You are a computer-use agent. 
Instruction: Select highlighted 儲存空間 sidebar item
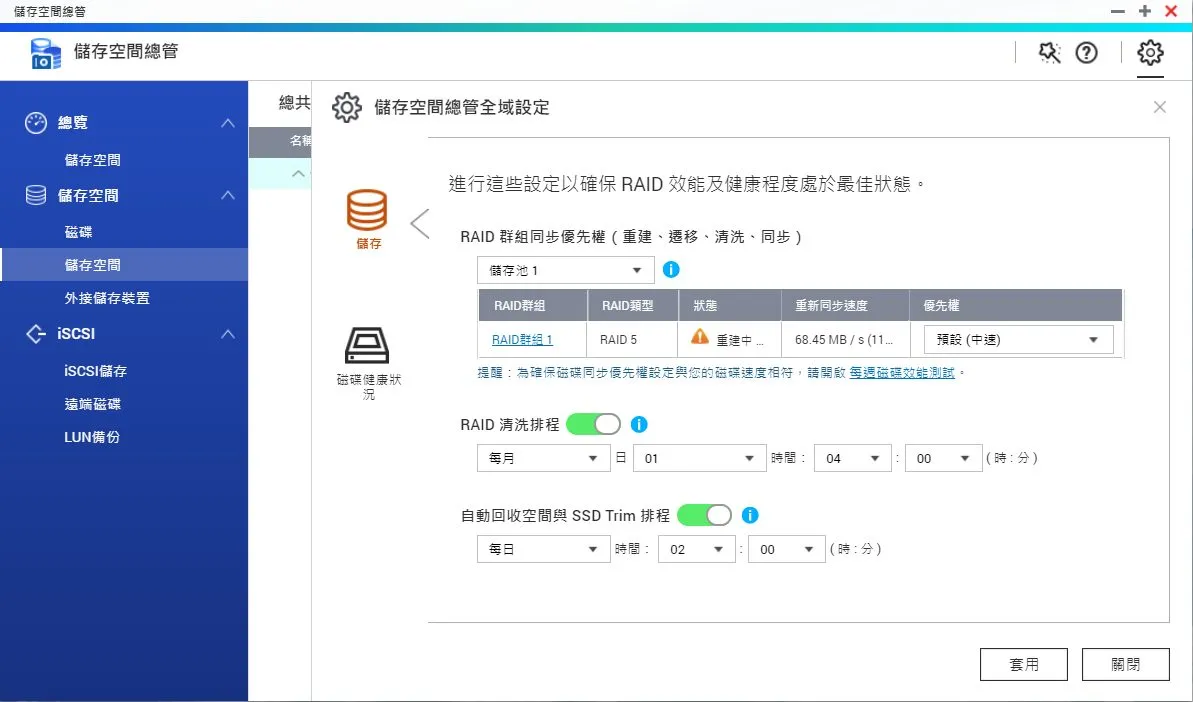pos(124,265)
